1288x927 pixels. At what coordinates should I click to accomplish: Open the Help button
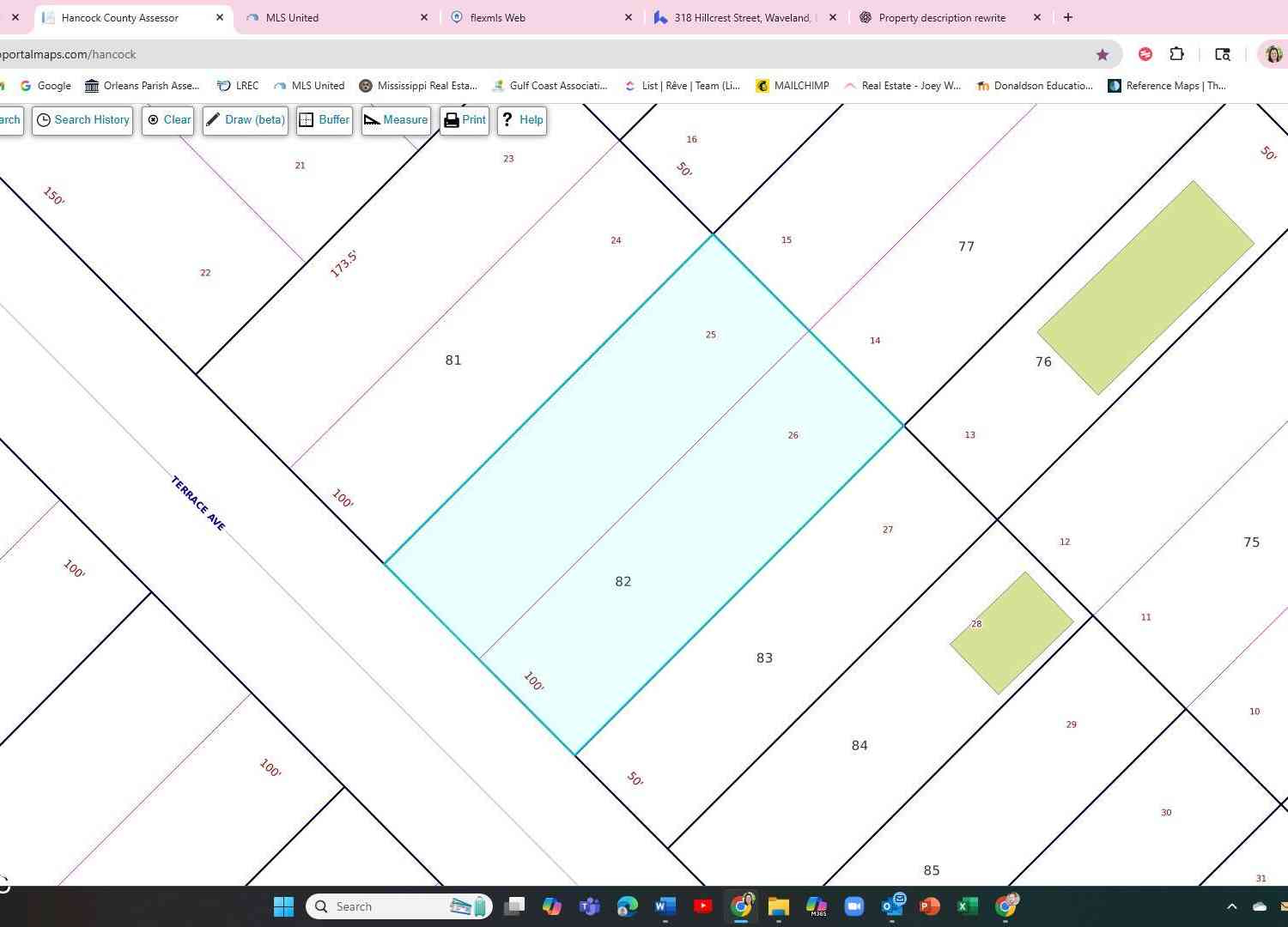pyautogui.click(x=522, y=120)
